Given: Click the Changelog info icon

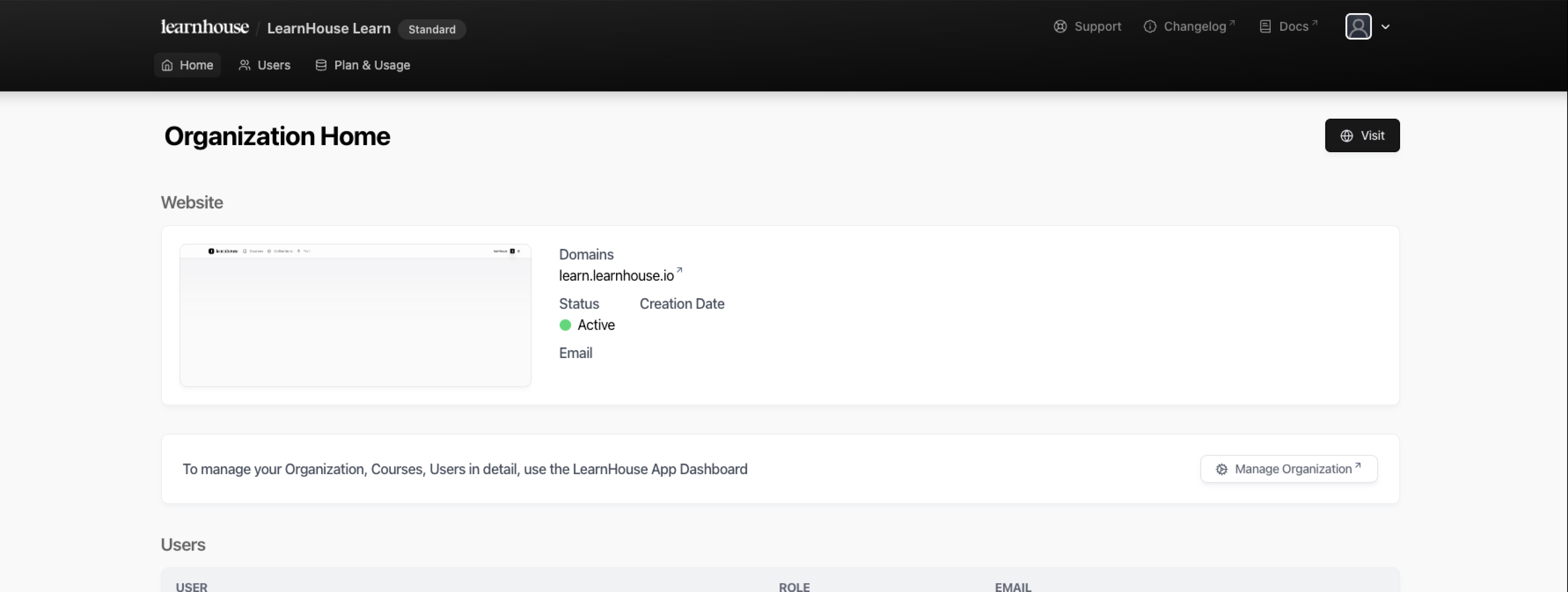Looking at the screenshot, I should point(1150,27).
